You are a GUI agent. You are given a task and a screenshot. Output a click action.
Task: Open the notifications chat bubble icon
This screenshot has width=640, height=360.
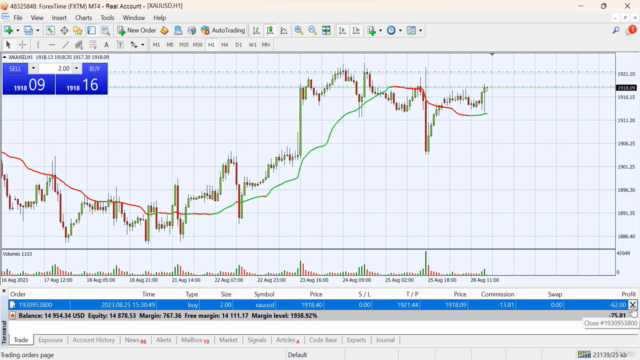(x=631, y=30)
